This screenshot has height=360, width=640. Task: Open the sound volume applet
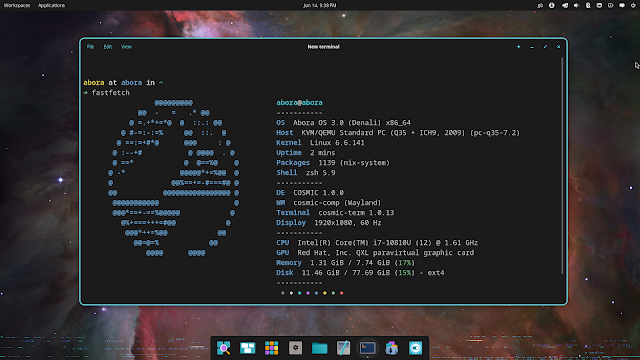point(576,5)
